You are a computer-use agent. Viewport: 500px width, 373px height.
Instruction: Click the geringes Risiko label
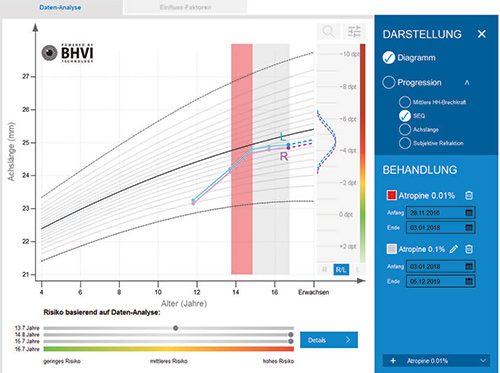point(62,361)
